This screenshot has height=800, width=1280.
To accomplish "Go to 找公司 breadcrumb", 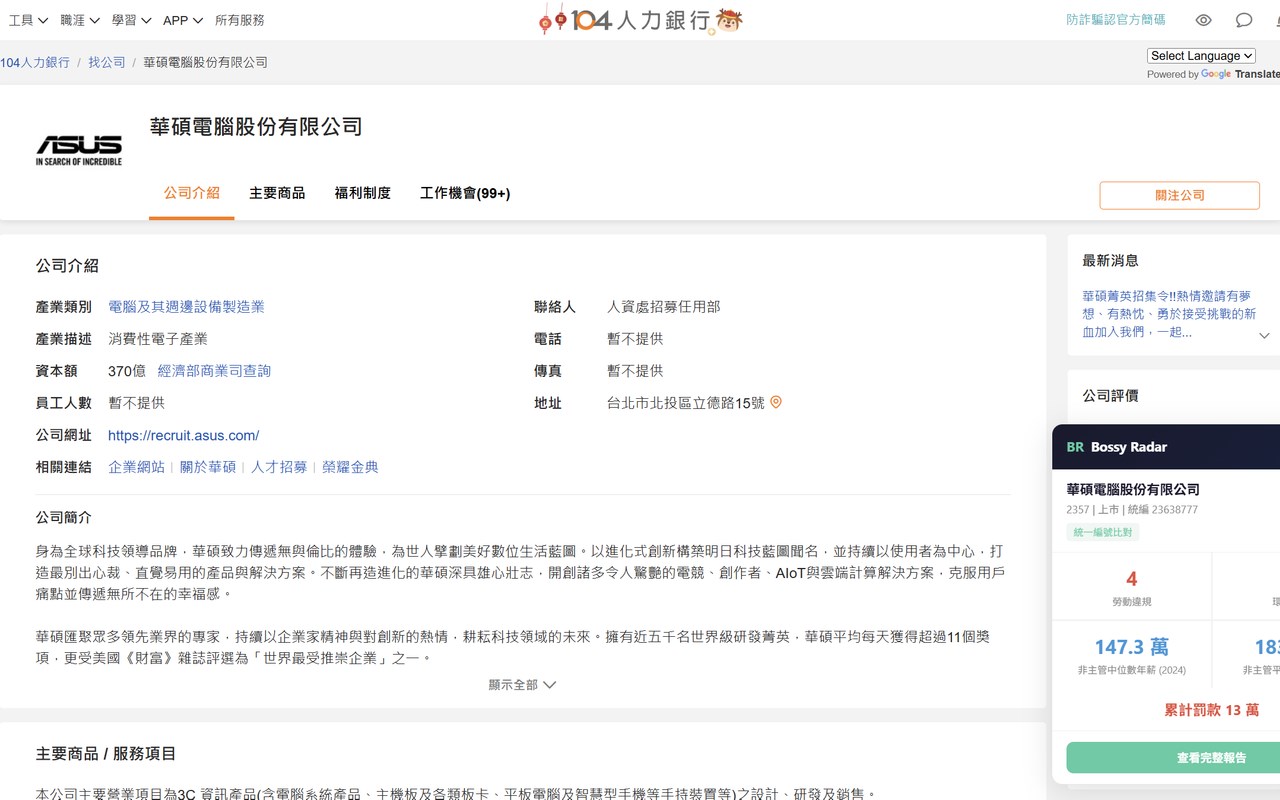I will coord(107,62).
